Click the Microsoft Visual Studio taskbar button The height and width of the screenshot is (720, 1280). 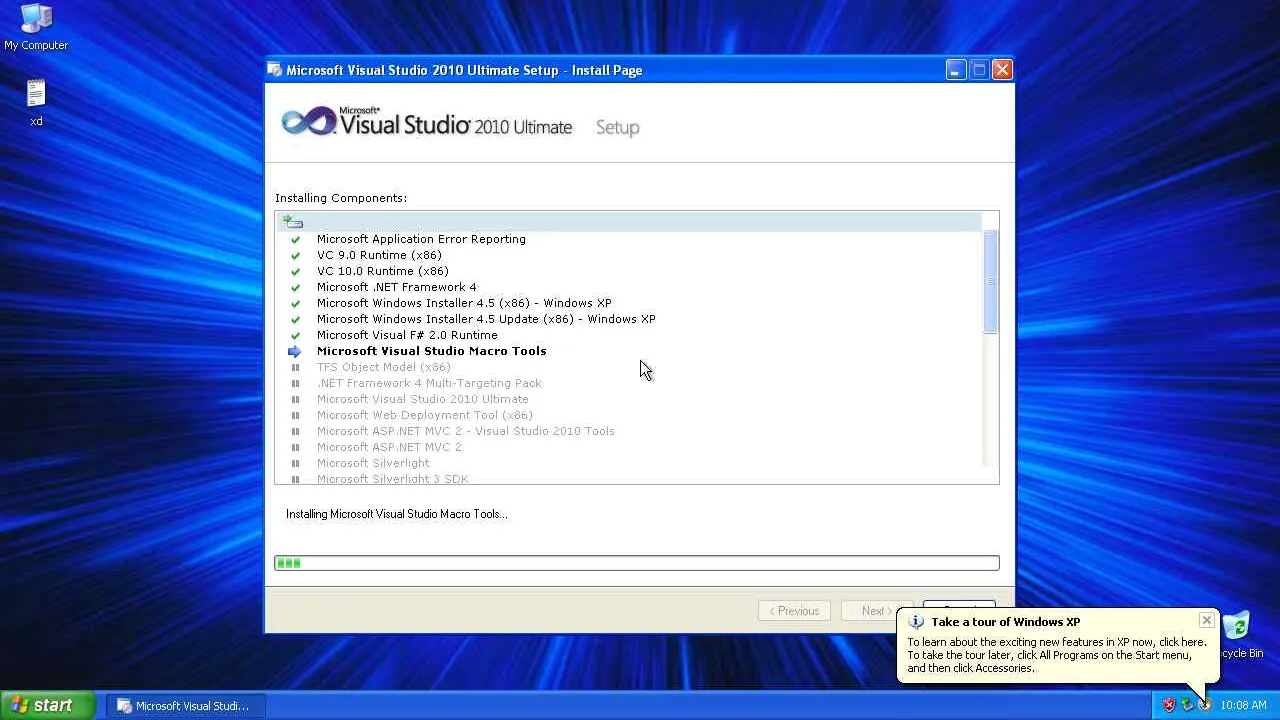click(186, 706)
